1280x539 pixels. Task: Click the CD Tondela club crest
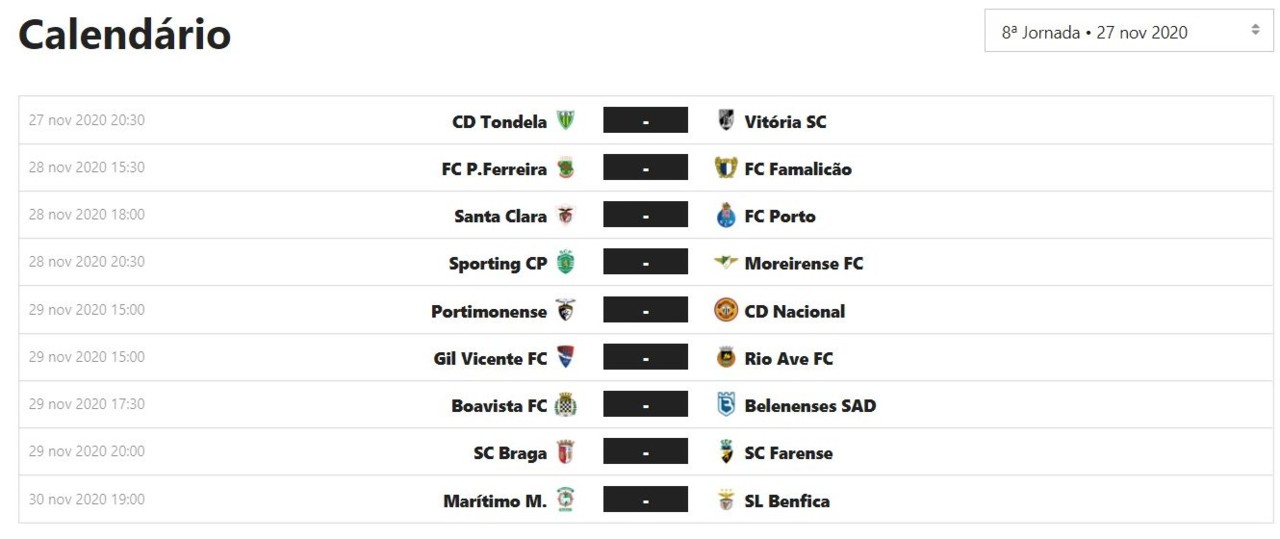tap(566, 121)
